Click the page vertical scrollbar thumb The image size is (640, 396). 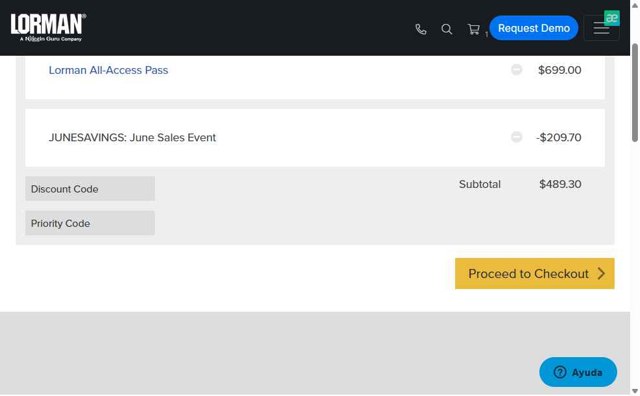click(x=635, y=93)
